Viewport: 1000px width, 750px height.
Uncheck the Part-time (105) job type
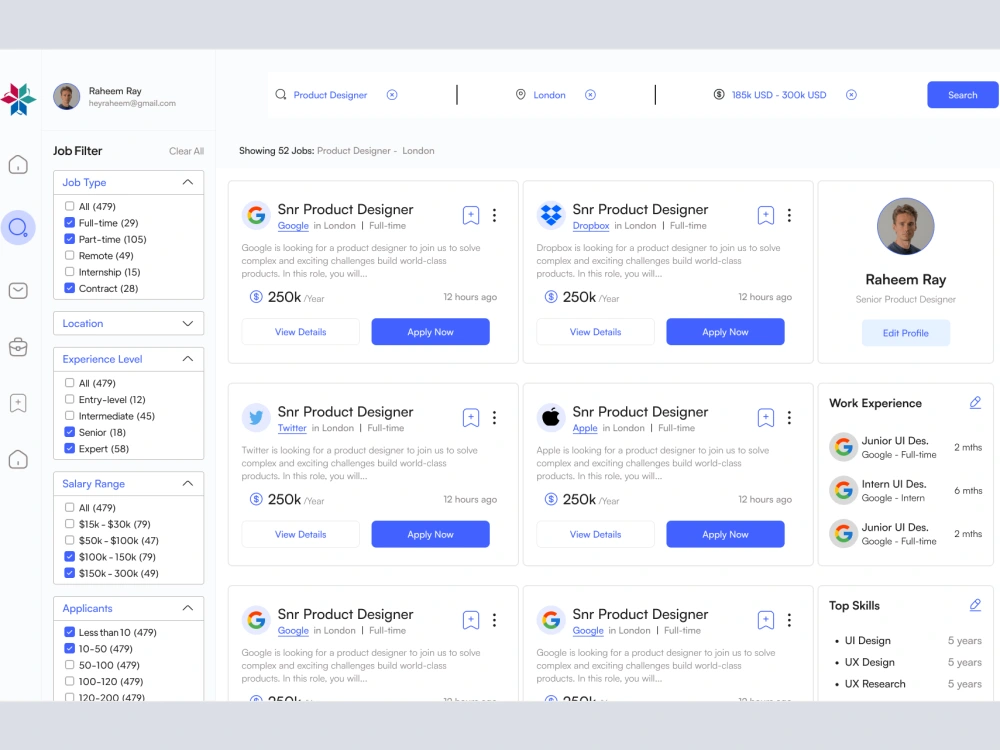coord(70,239)
